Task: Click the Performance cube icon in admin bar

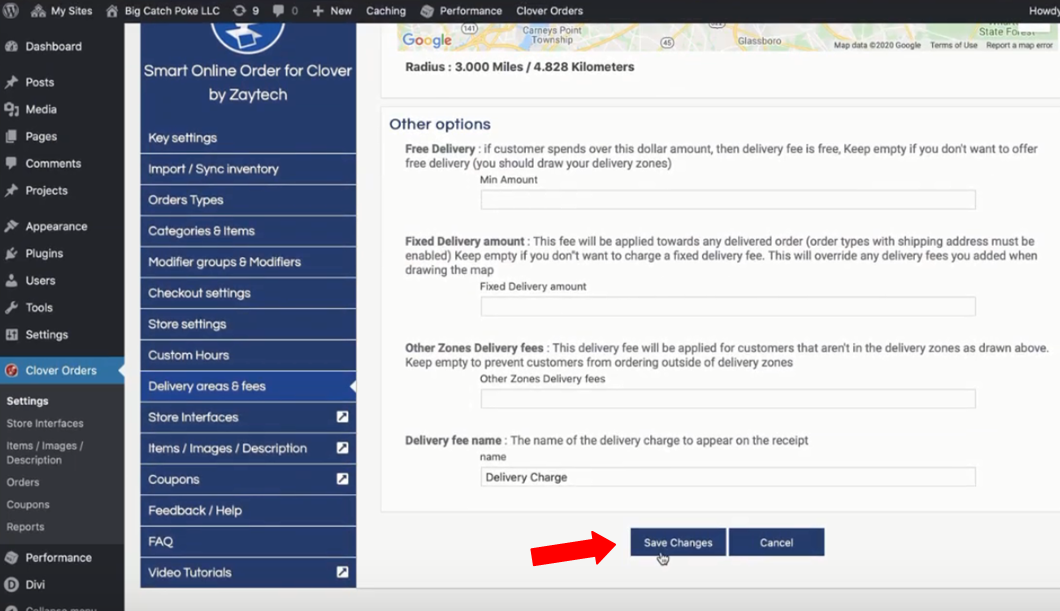Action: [x=427, y=11]
